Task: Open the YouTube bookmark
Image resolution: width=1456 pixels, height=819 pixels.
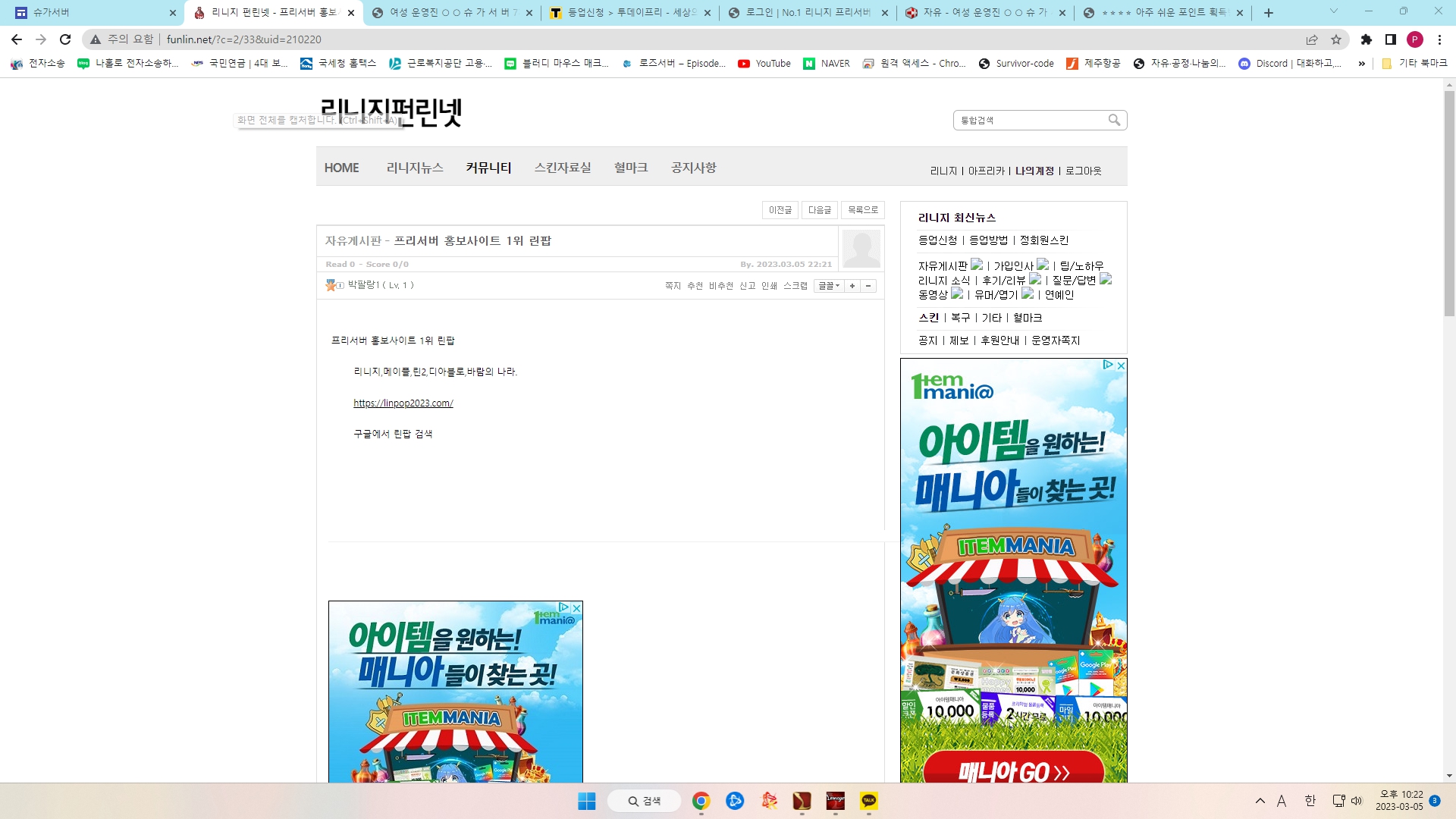Action: tap(764, 64)
